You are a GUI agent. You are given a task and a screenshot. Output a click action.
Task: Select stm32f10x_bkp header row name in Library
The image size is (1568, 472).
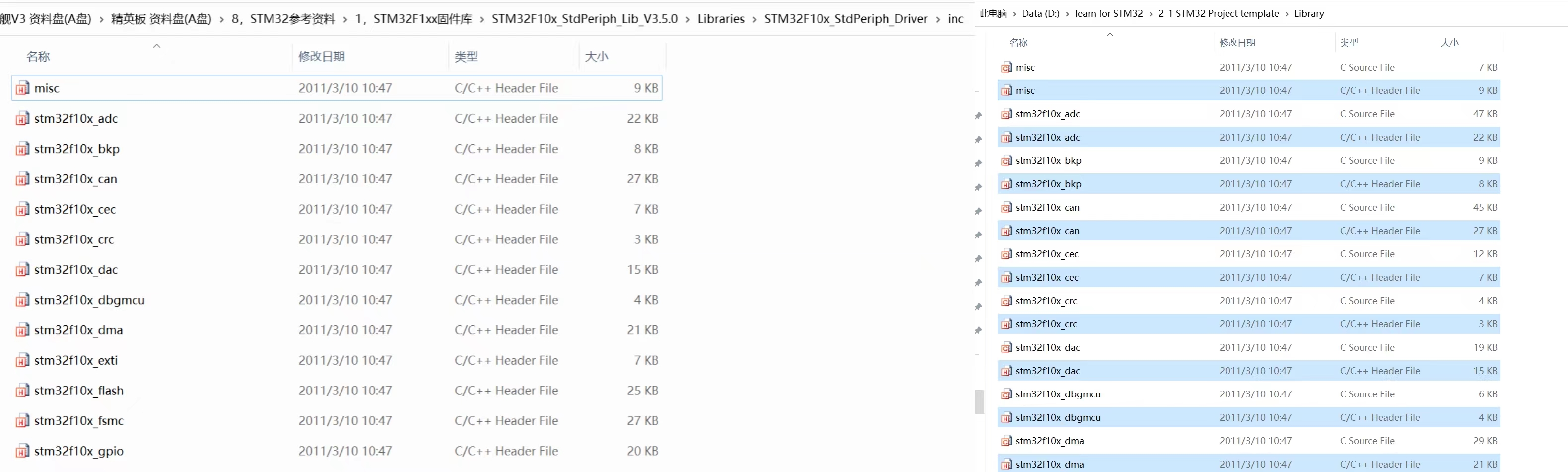(x=1048, y=184)
